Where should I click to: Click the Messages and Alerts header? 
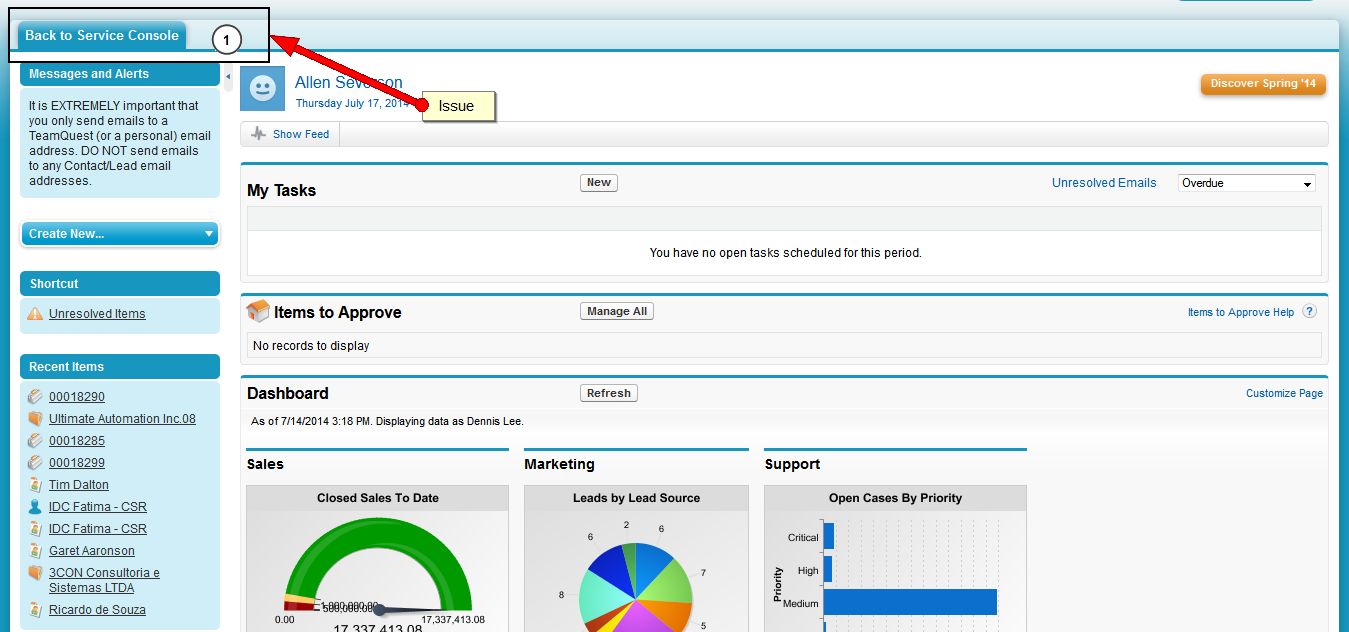click(120, 74)
